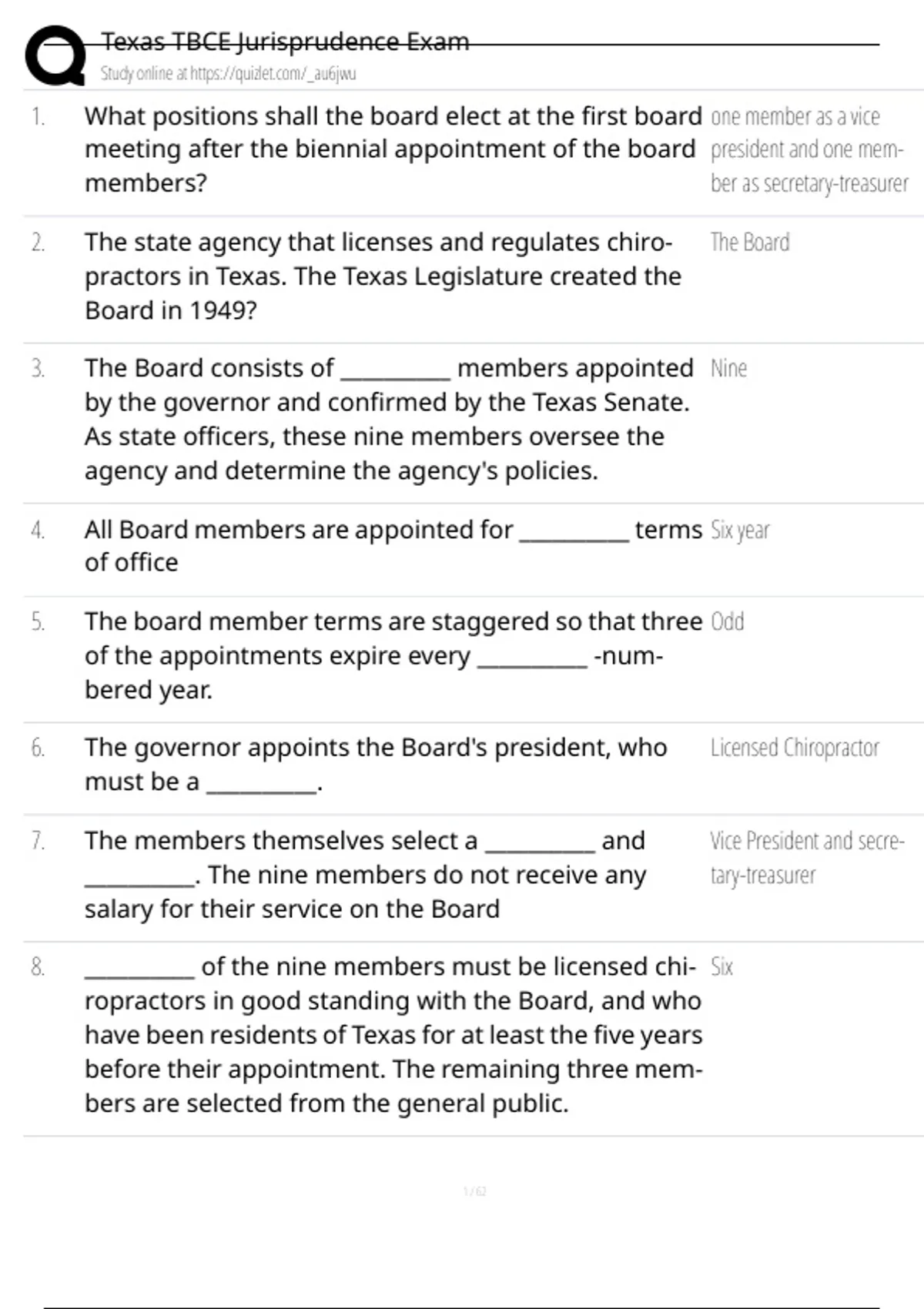Click the answer 'Six' for question 8
The image size is (924, 1309).
coord(721,967)
